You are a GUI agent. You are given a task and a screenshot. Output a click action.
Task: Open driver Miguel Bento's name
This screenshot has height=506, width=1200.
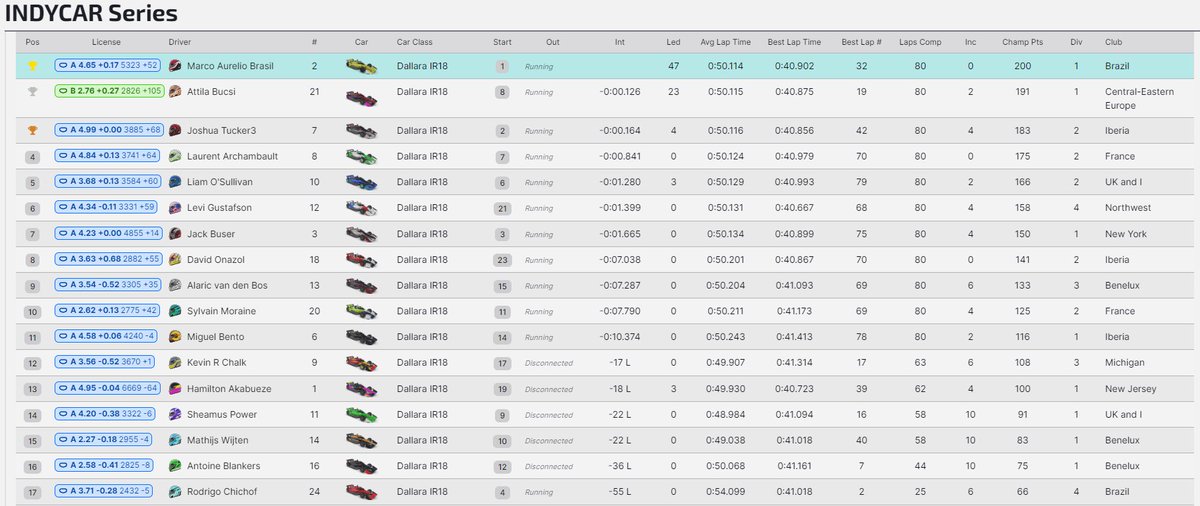pyautogui.click(x=216, y=337)
